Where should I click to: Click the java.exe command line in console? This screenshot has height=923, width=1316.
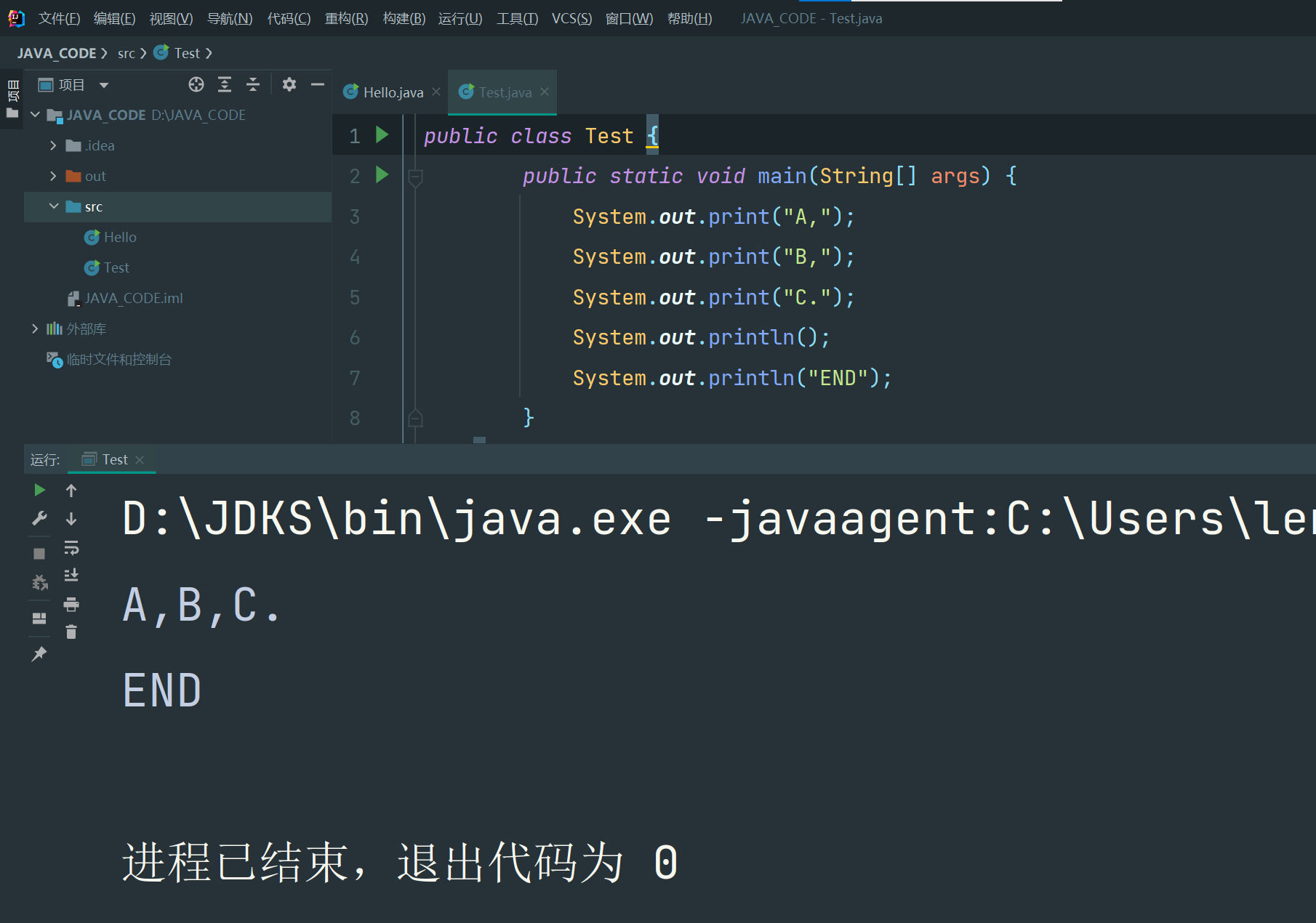(x=718, y=519)
